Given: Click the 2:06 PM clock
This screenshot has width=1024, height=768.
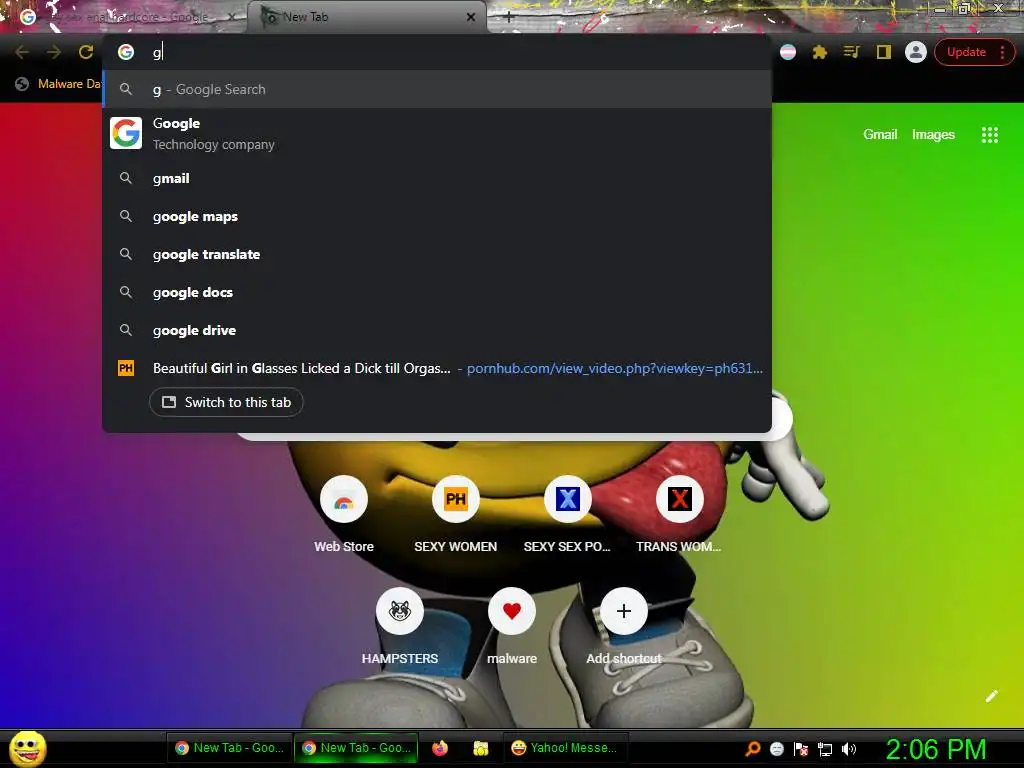Looking at the screenshot, I should click(x=936, y=749).
